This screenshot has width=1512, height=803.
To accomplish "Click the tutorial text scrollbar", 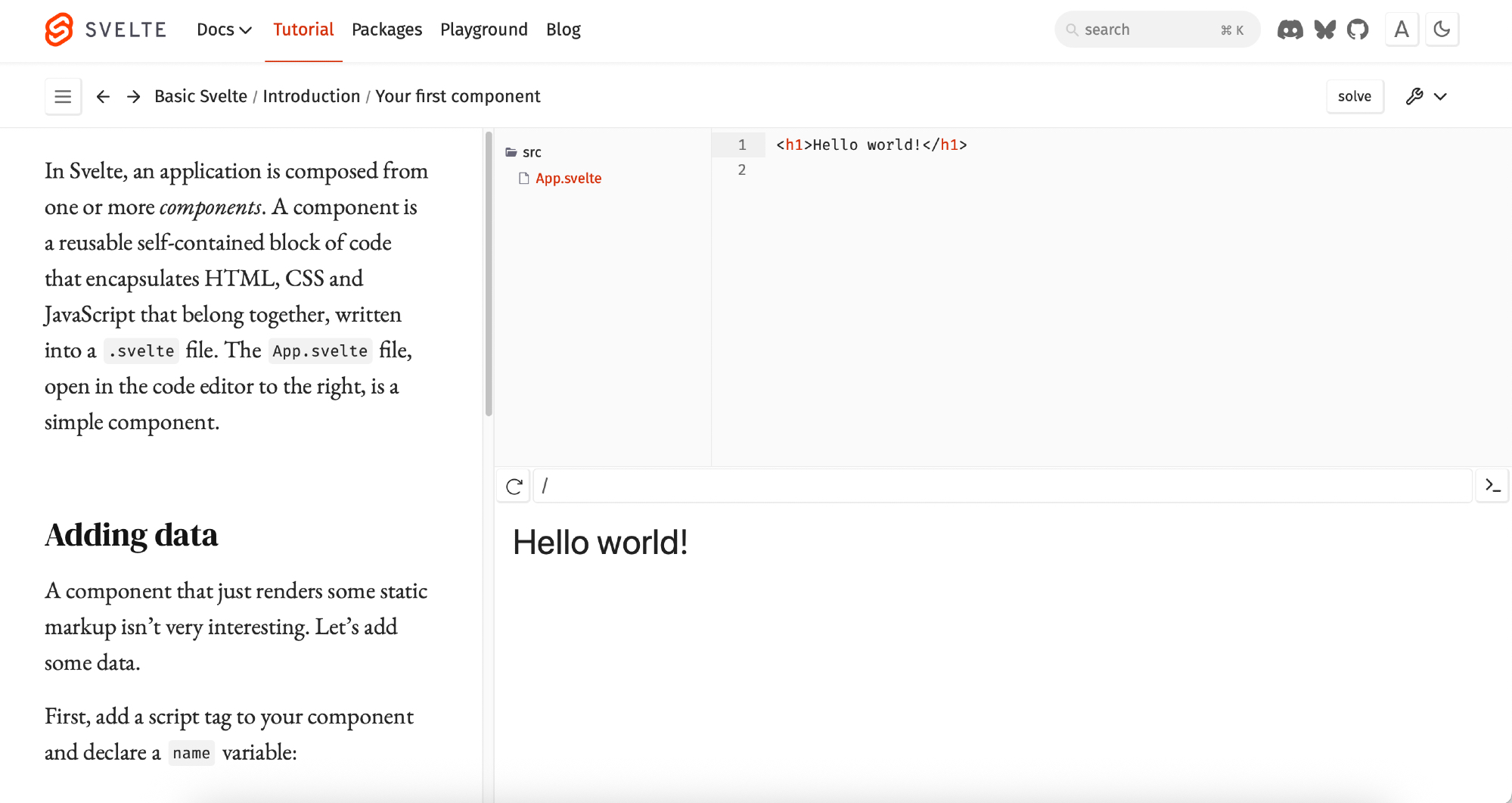I will pos(489,272).
